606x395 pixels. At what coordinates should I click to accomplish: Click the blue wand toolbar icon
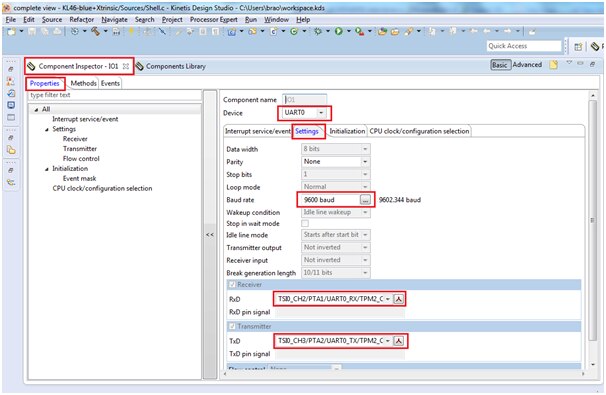point(162,32)
